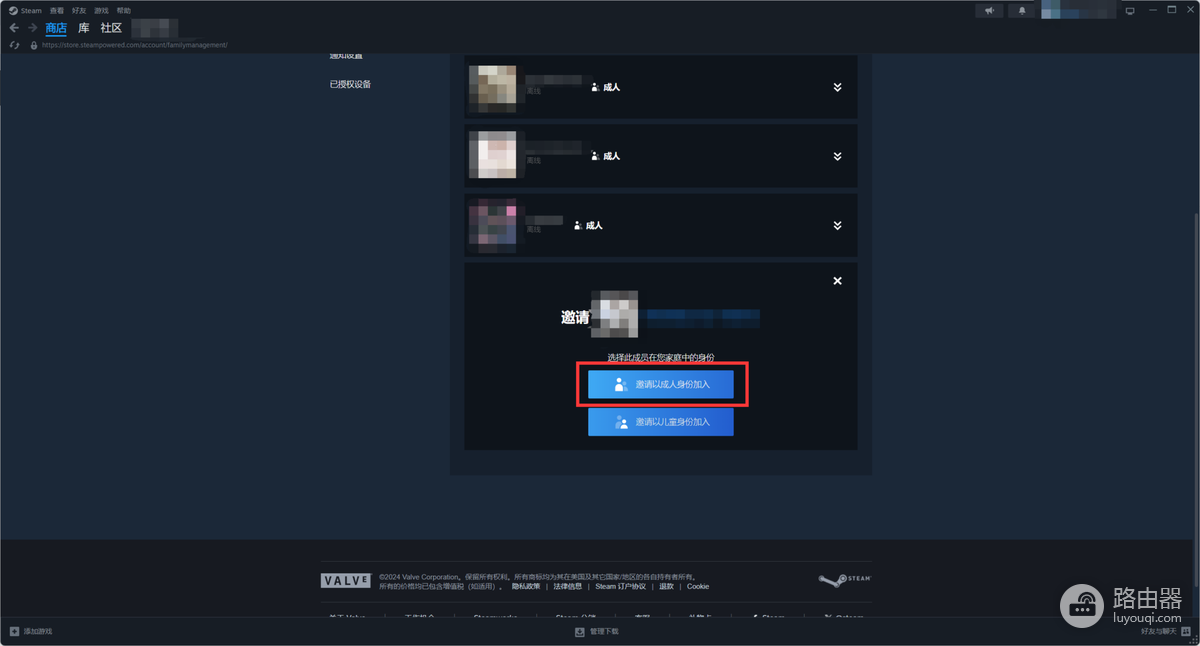This screenshot has width=1200, height=646.
Task: Open the 隐私政策 footer link
Action: click(526, 586)
